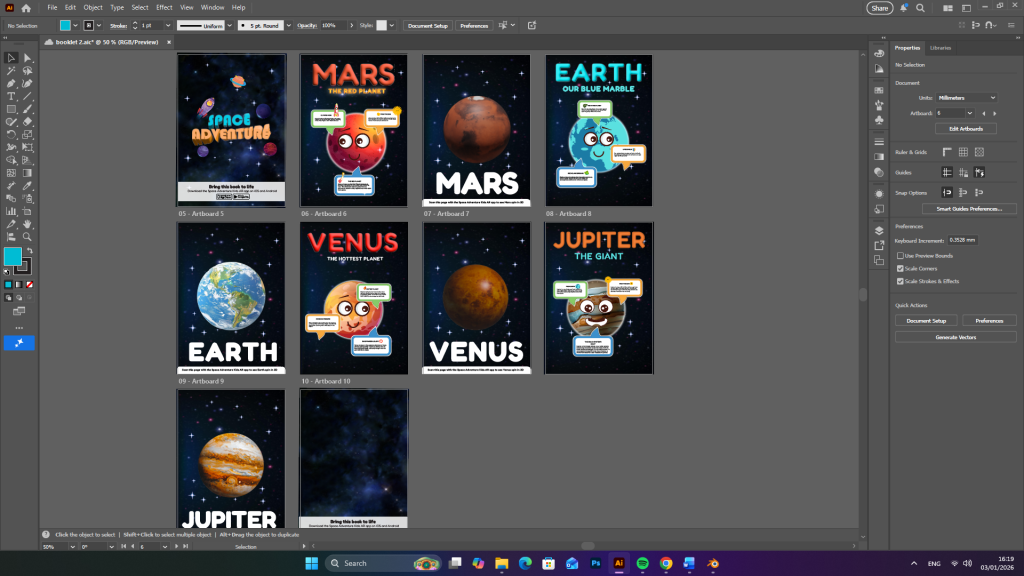
Task: Open the Effect menu
Action: [x=163, y=7]
